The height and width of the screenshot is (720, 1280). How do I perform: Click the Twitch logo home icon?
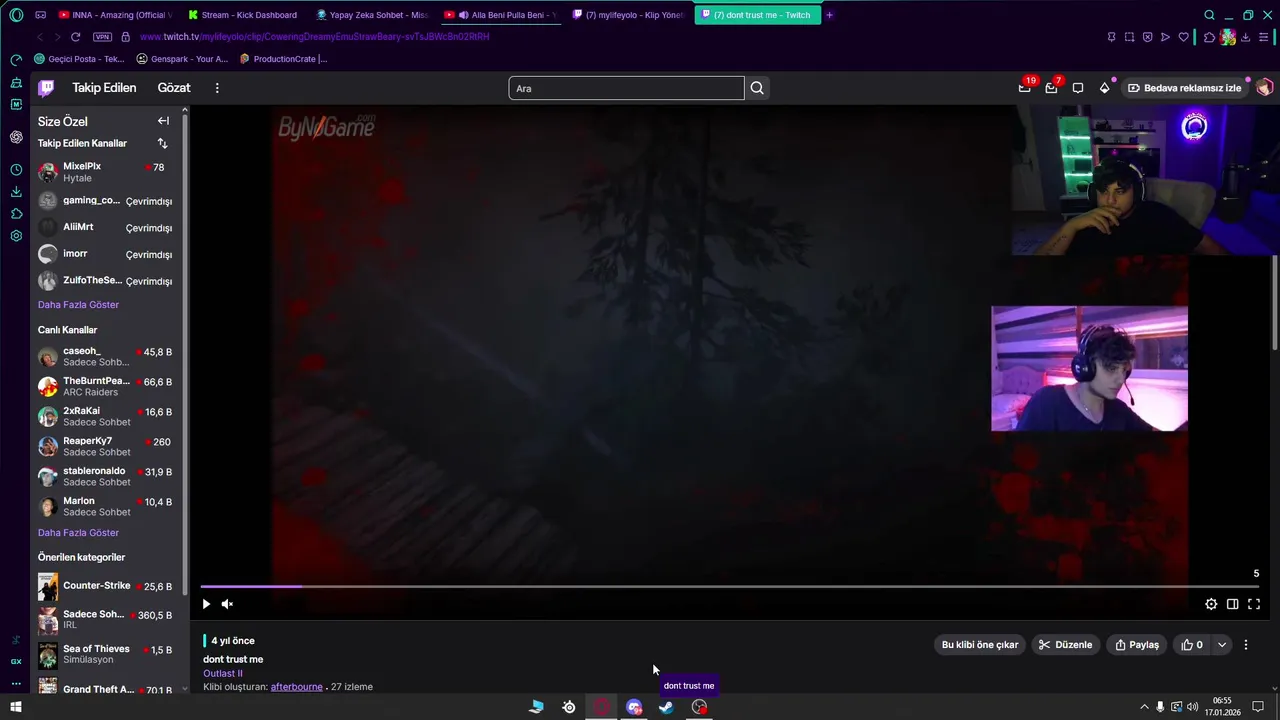pyautogui.click(x=46, y=88)
